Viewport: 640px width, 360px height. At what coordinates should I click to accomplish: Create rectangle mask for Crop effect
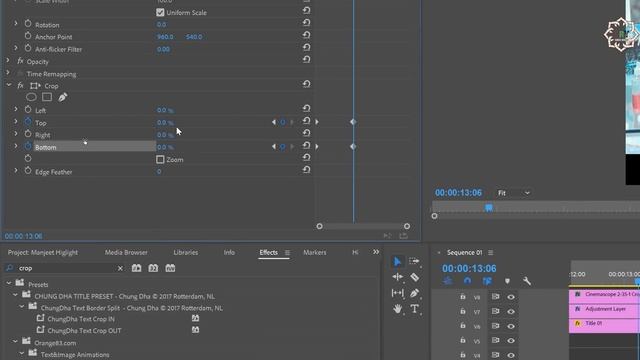(x=47, y=97)
